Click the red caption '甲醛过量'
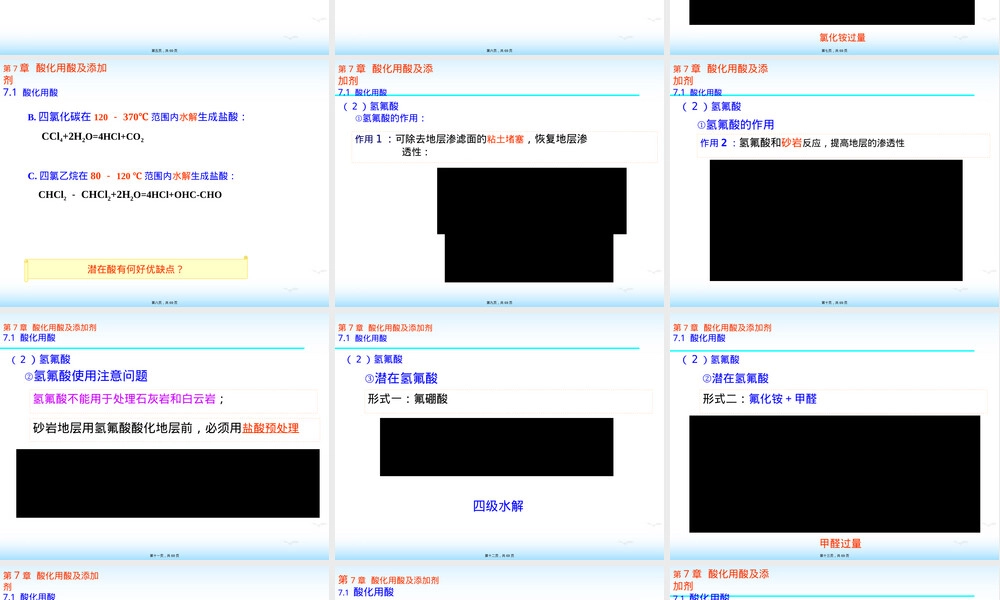The image size is (1000, 600). (841, 543)
